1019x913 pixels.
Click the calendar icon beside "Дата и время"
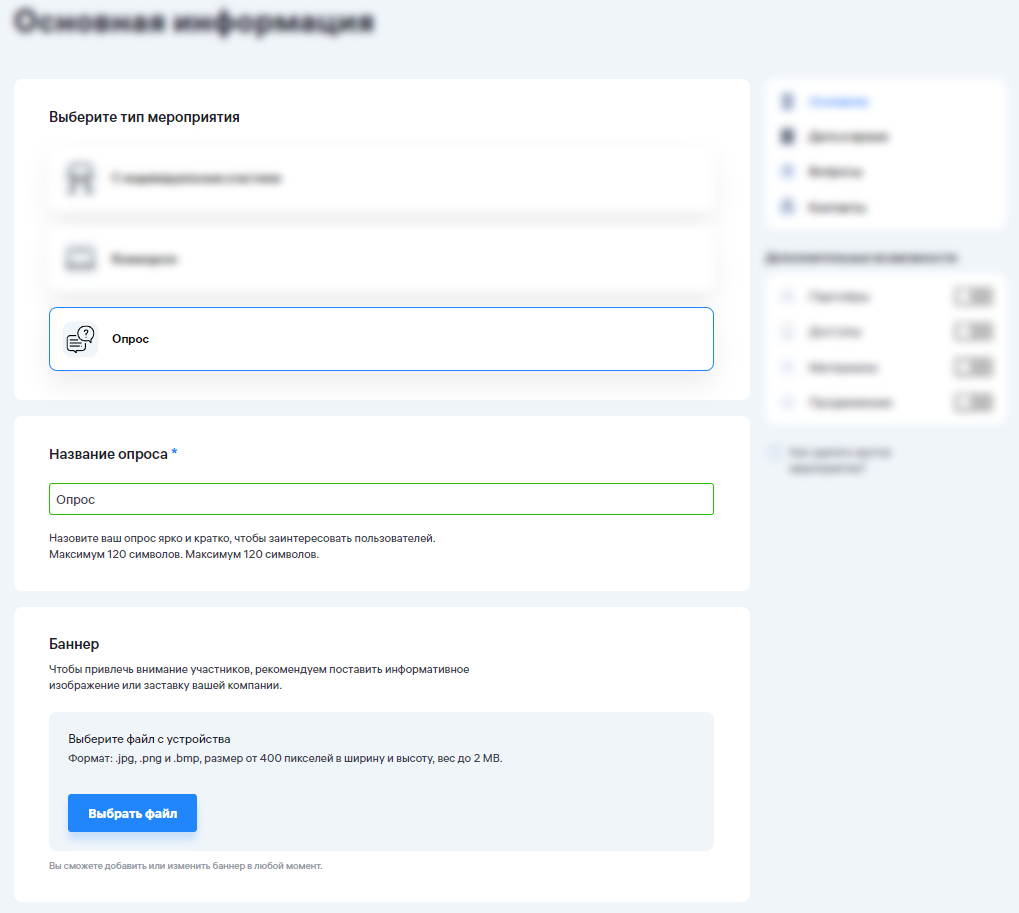pos(787,136)
